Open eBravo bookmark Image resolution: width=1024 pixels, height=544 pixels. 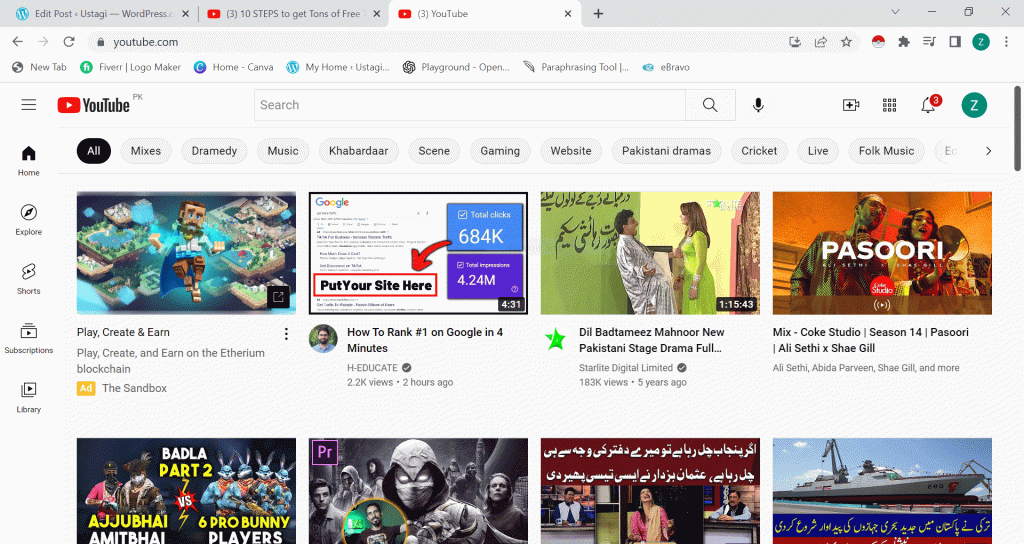click(665, 67)
